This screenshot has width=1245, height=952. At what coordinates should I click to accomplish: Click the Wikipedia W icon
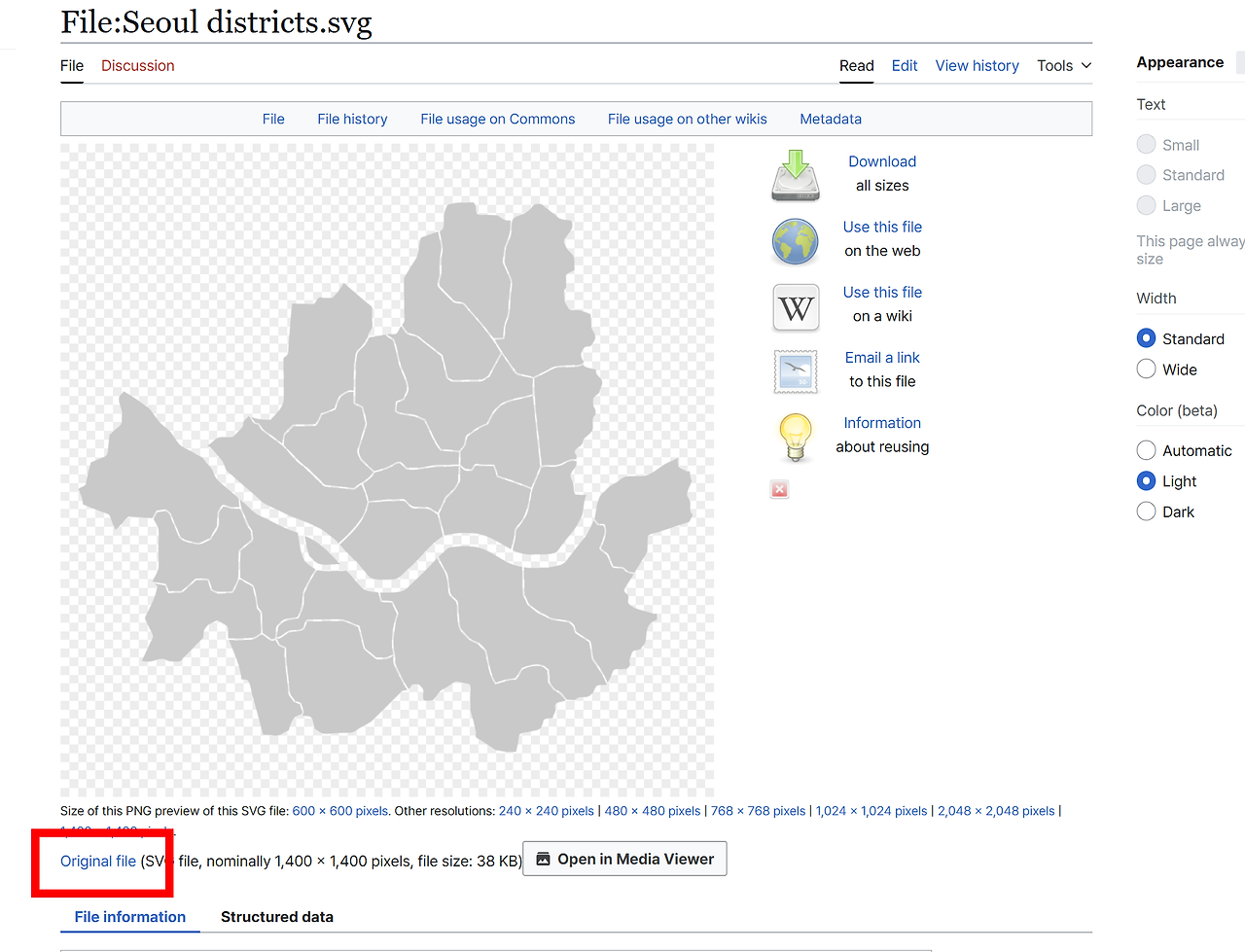coord(796,307)
